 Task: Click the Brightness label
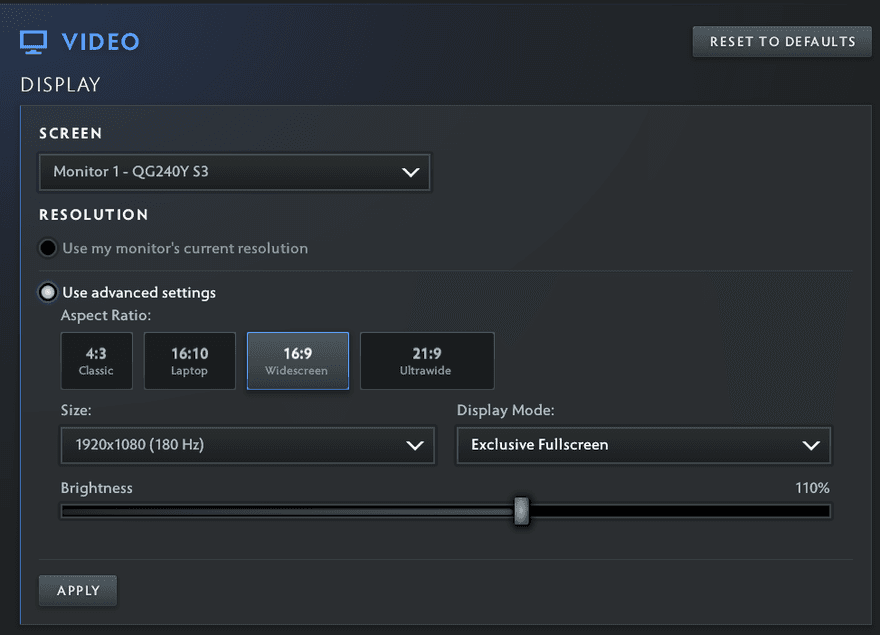97,488
